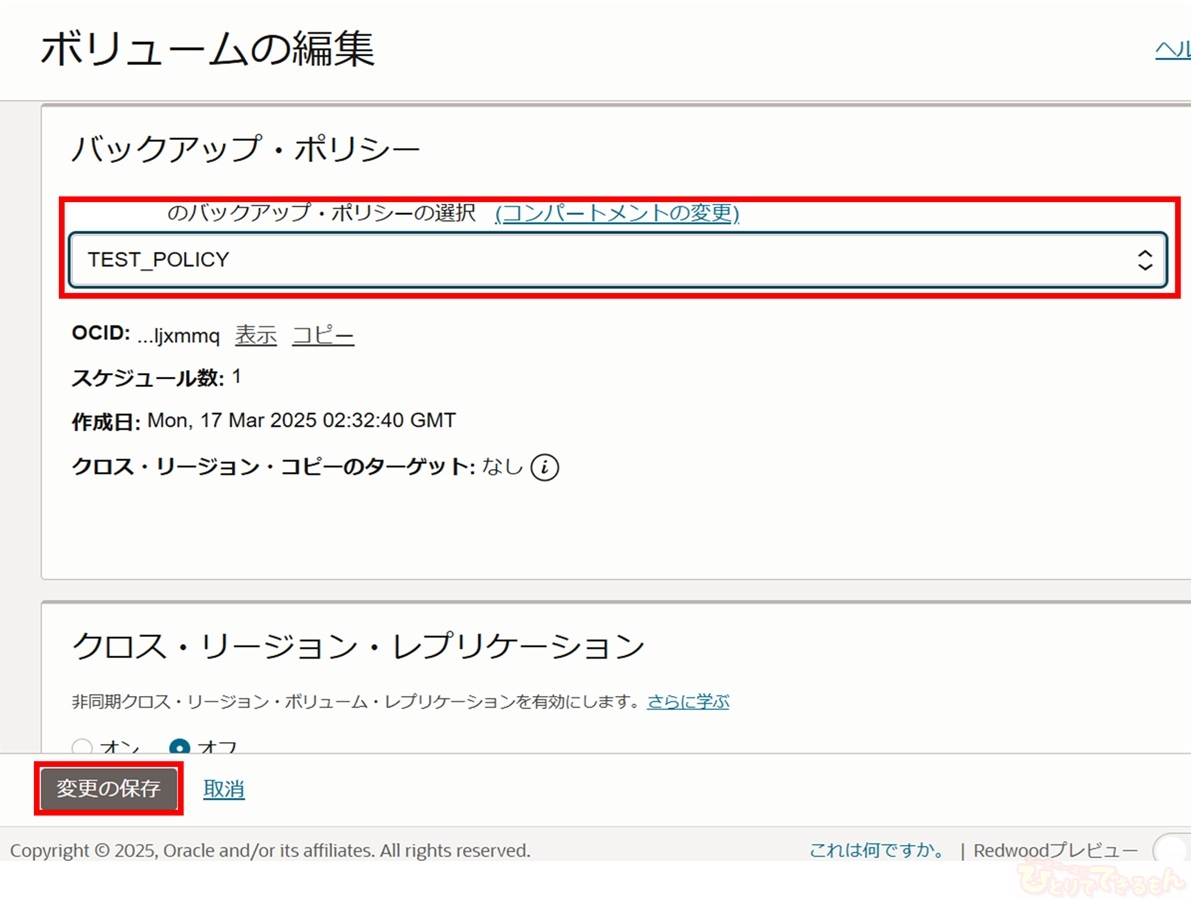Select the オフ replication radio button
This screenshot has height=900, width=1191.
tap(180, 748)
